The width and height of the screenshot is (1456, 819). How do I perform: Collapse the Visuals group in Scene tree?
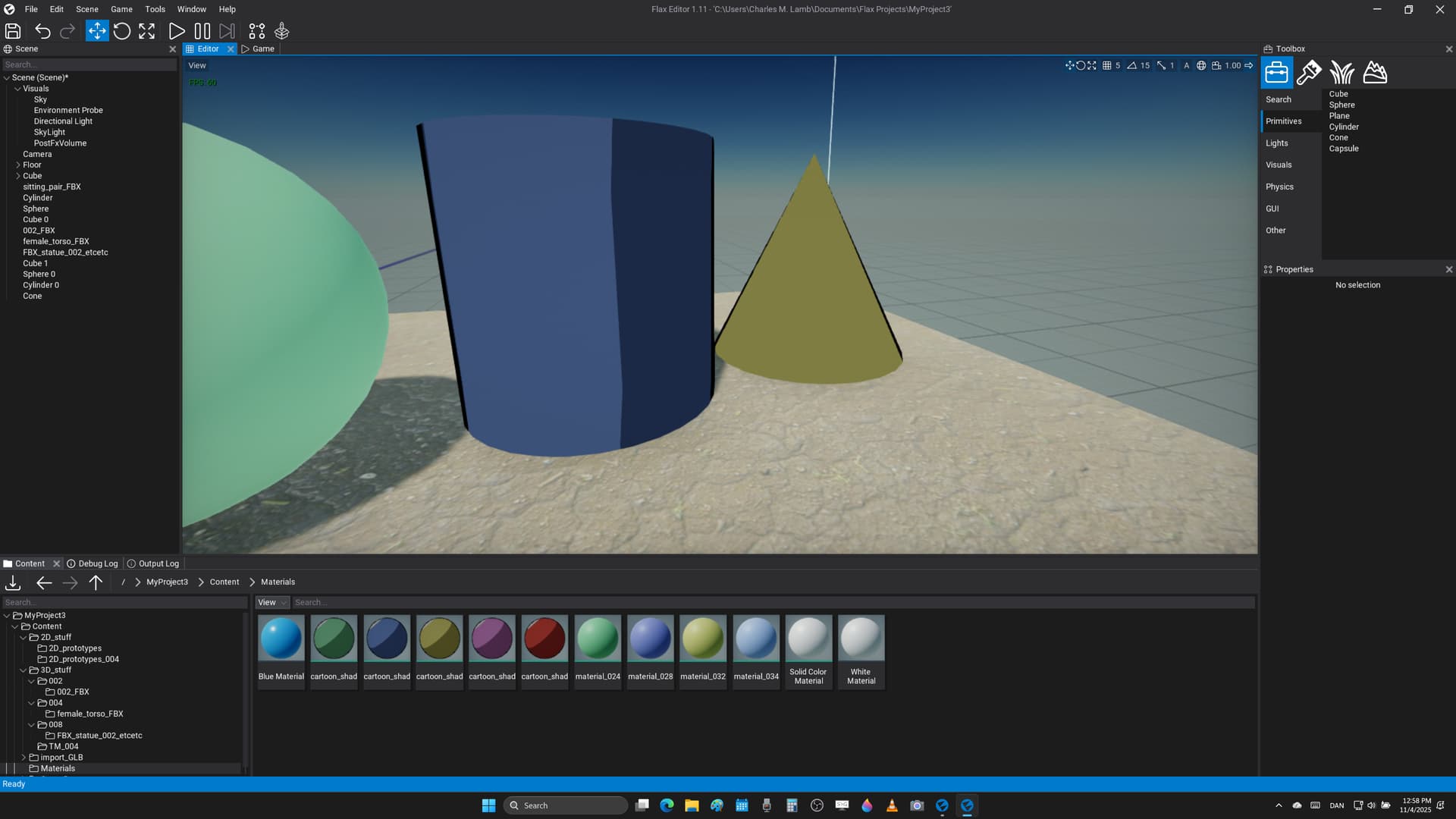[x=18, y=89]
